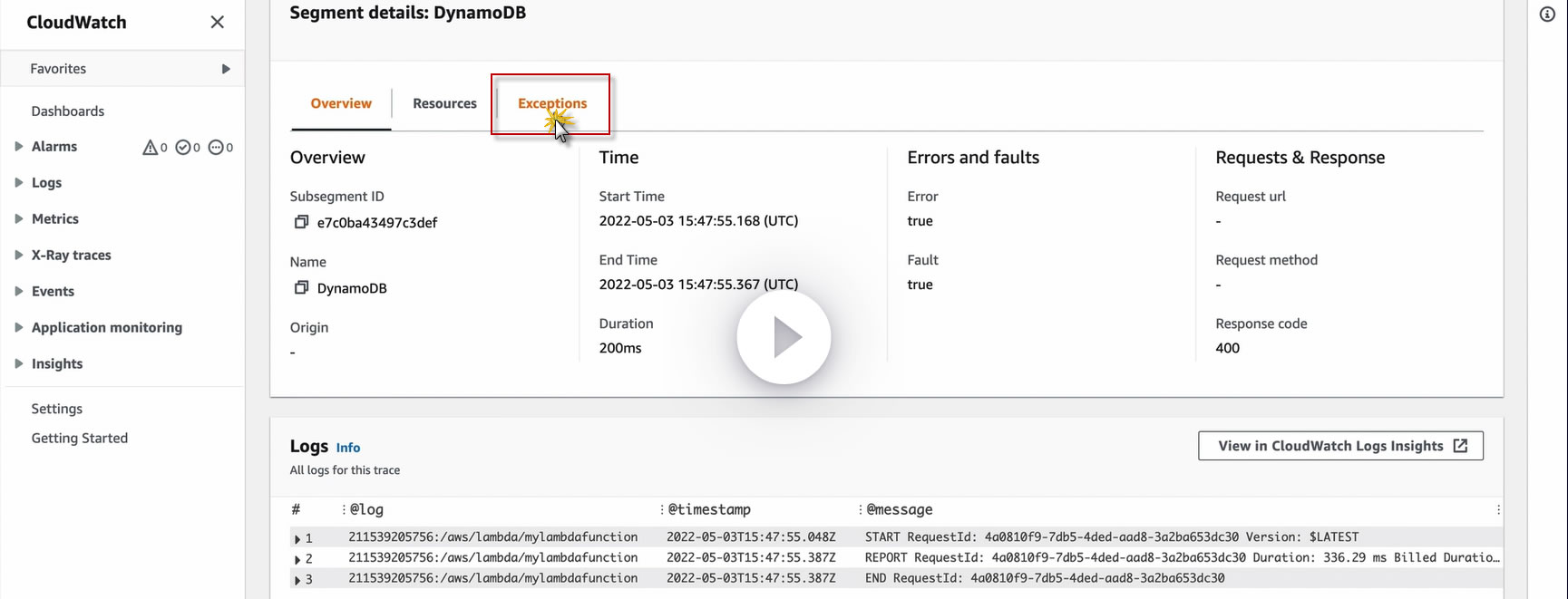The width and height of the screenshot is (1568, 599).
Task: Select timestamp 2022-05-03T15:47:55.048Z cell
Action: 751,536
